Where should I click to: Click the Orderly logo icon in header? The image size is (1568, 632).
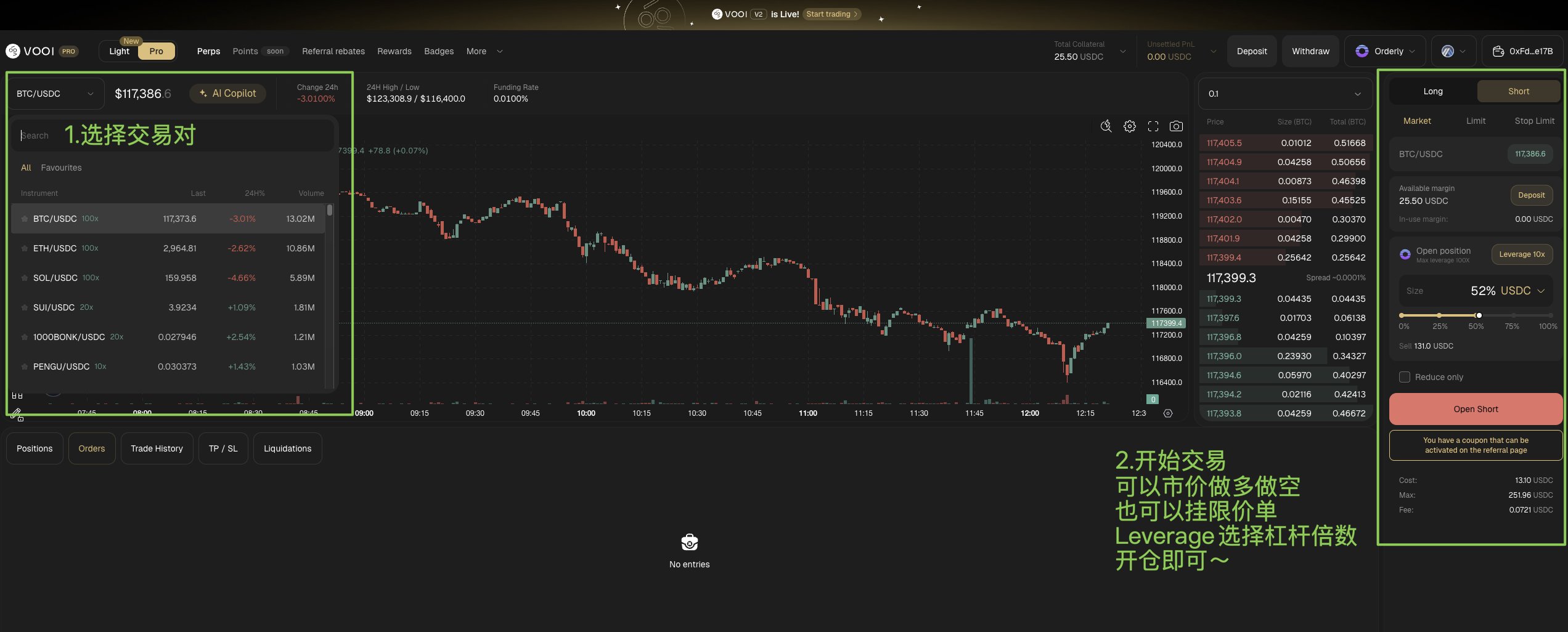[x=1362, y=51]
